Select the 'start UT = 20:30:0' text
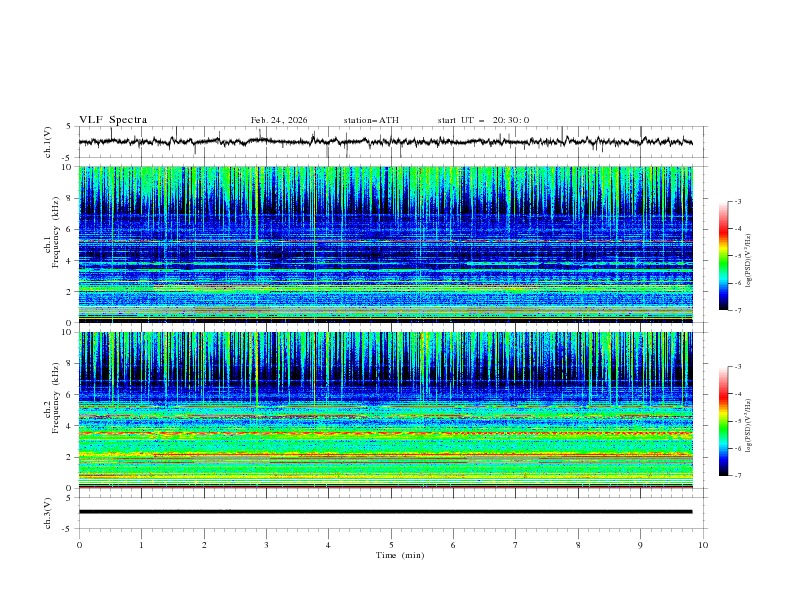 (483, 120)
